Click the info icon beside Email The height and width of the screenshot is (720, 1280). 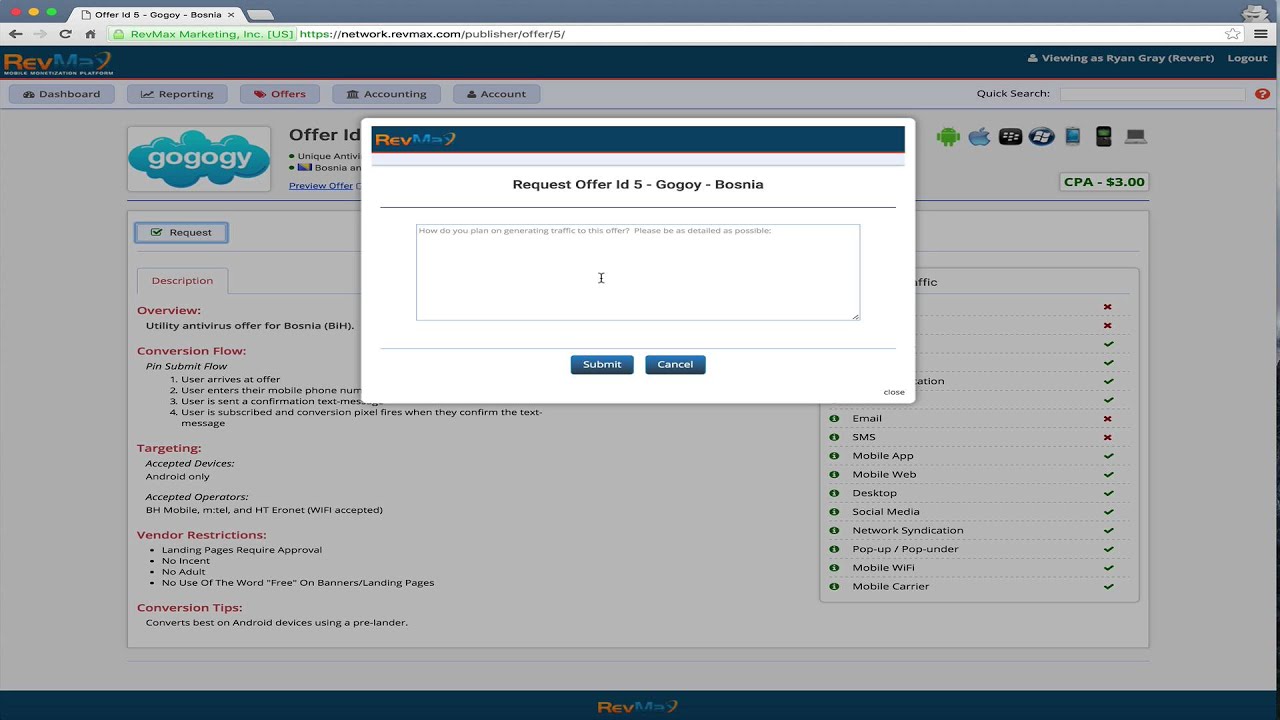coord(834,418)
